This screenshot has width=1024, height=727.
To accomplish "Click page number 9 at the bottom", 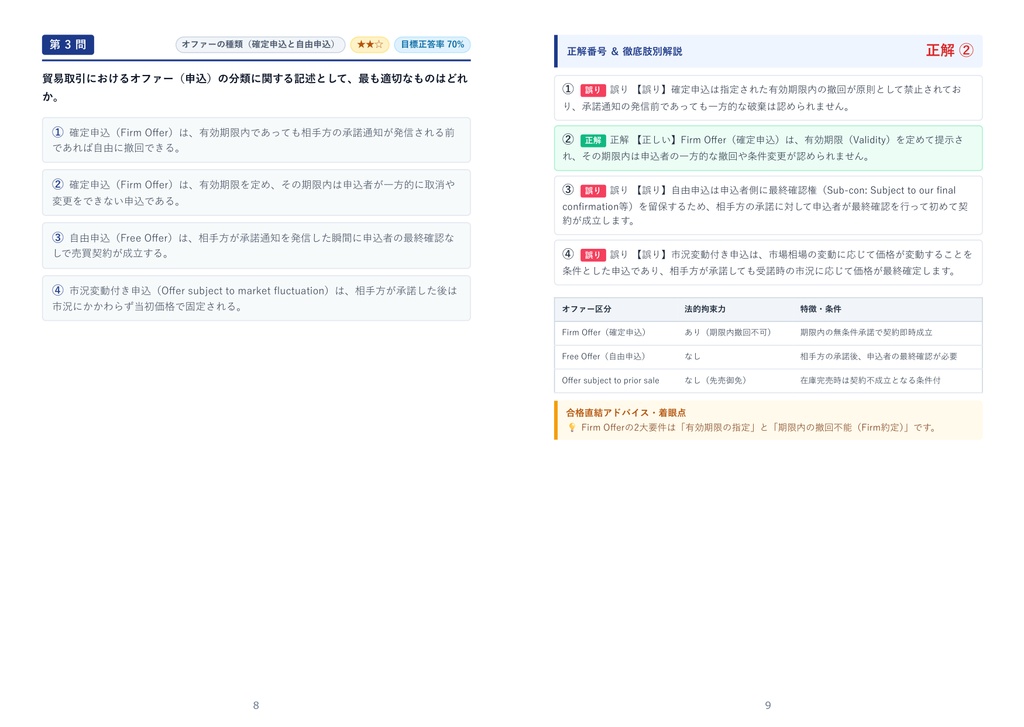I will (x=768, y=705).
